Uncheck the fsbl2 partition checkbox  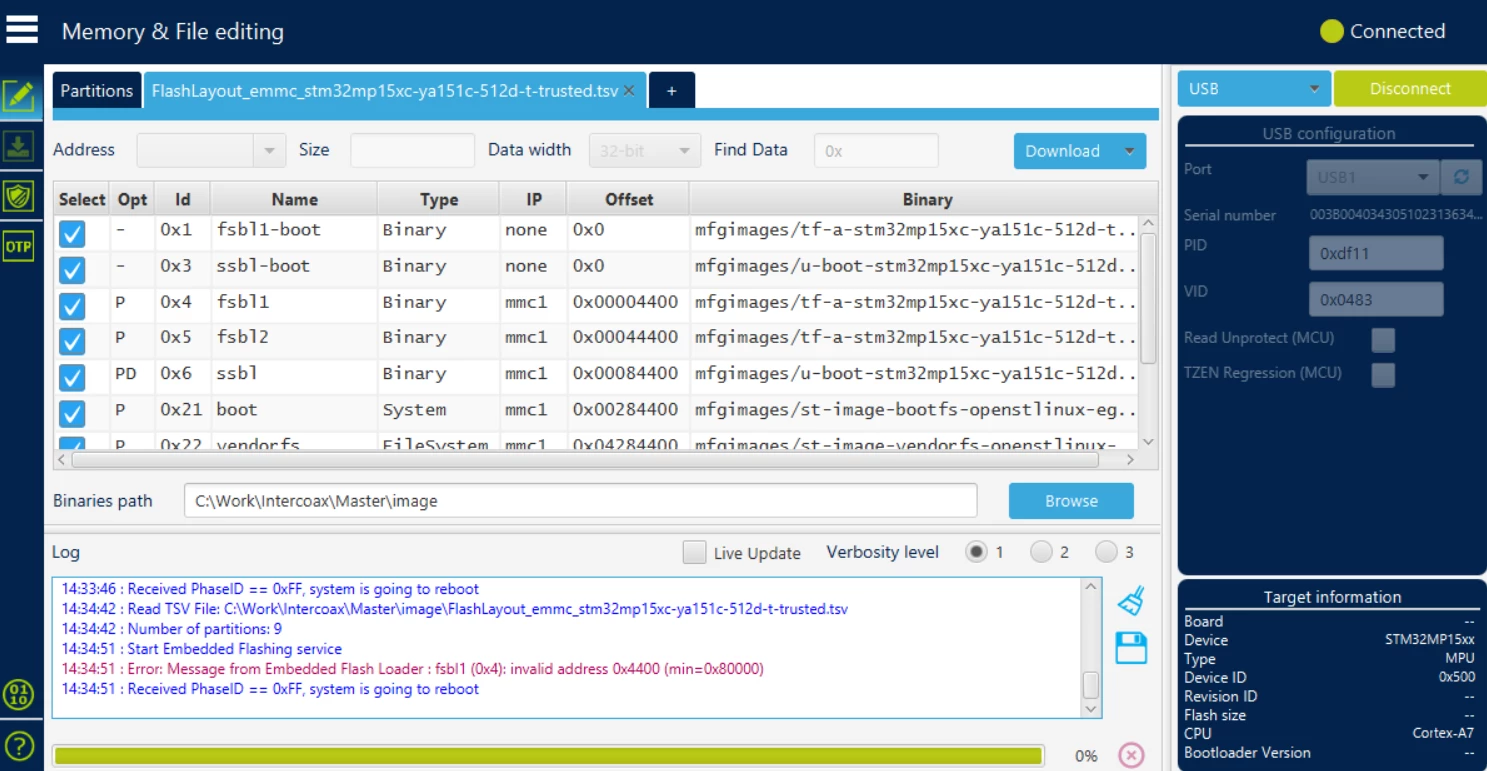click(72, 342)
